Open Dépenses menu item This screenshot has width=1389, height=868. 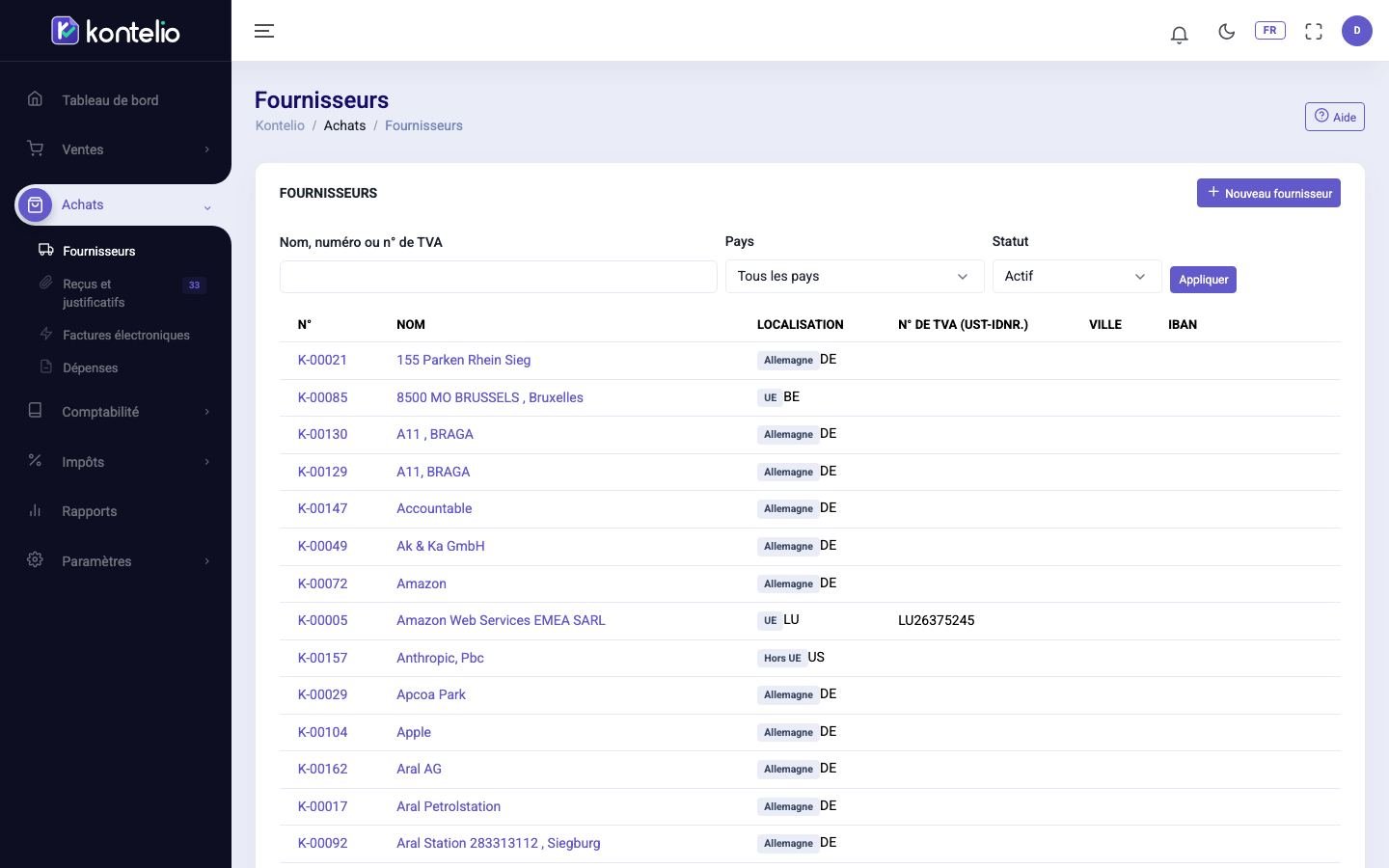coord(91,367)
